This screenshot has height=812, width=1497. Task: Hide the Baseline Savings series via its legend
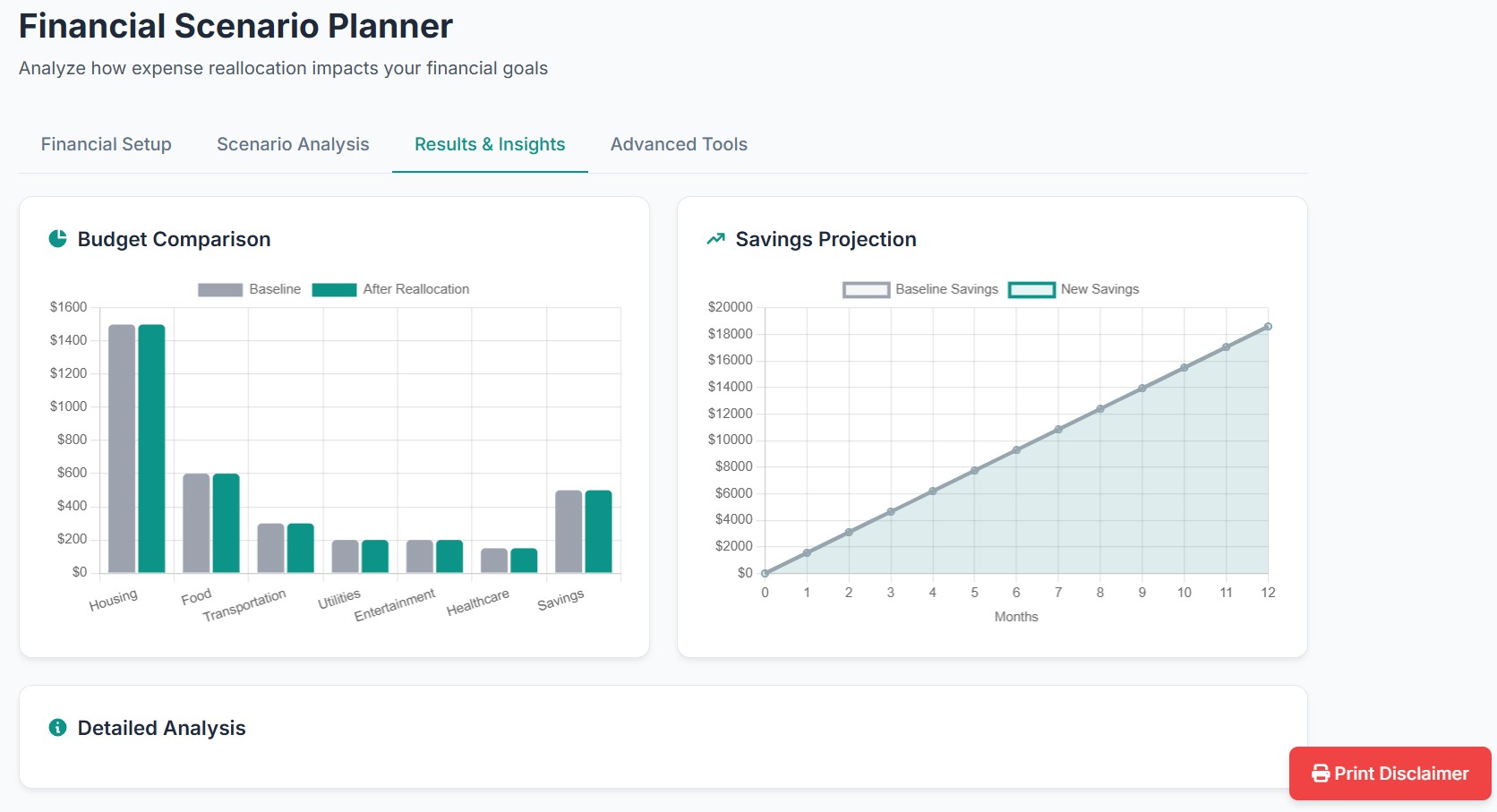tap(946, 288)
